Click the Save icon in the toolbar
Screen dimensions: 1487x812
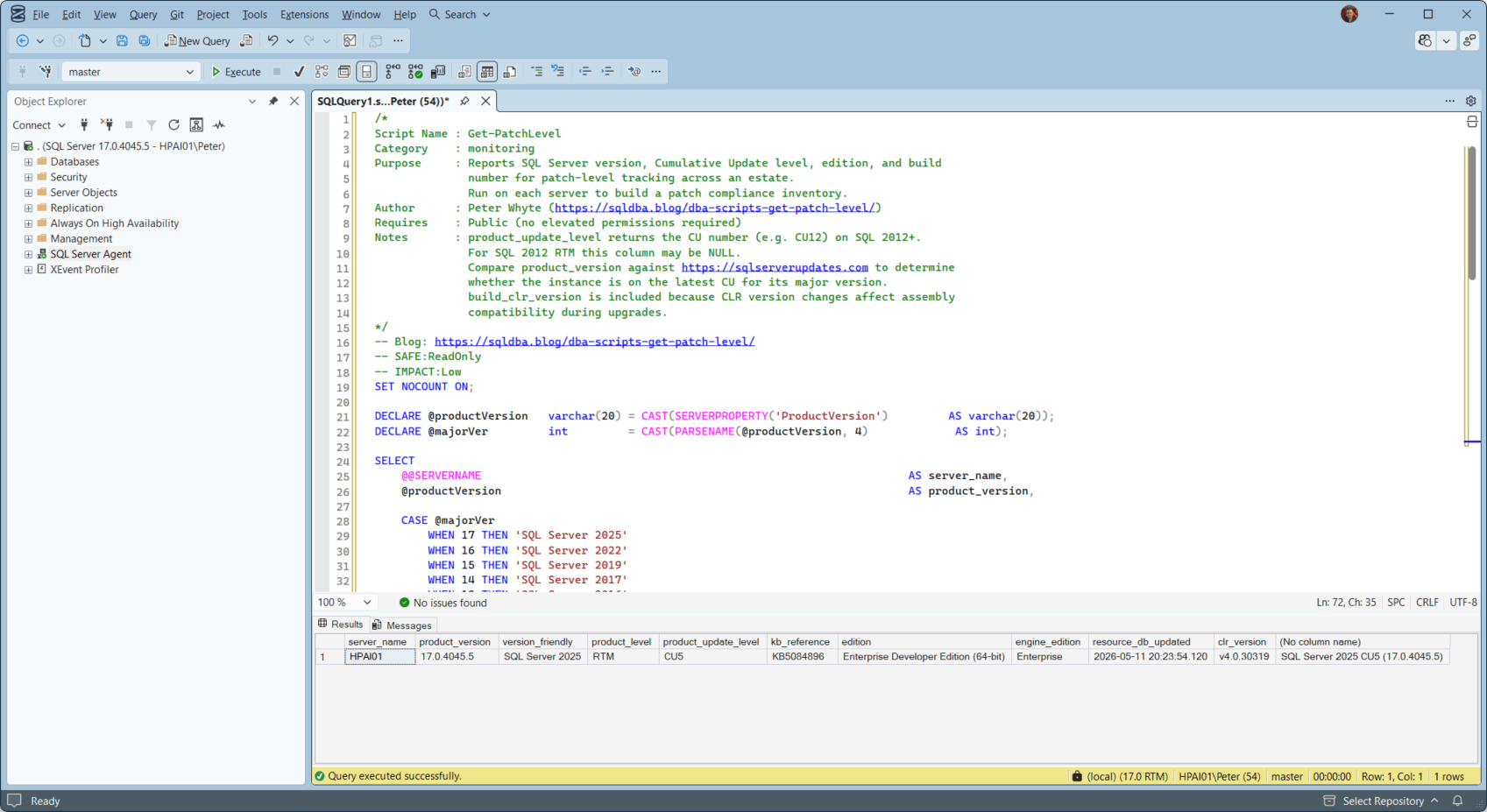coord(122,40)
